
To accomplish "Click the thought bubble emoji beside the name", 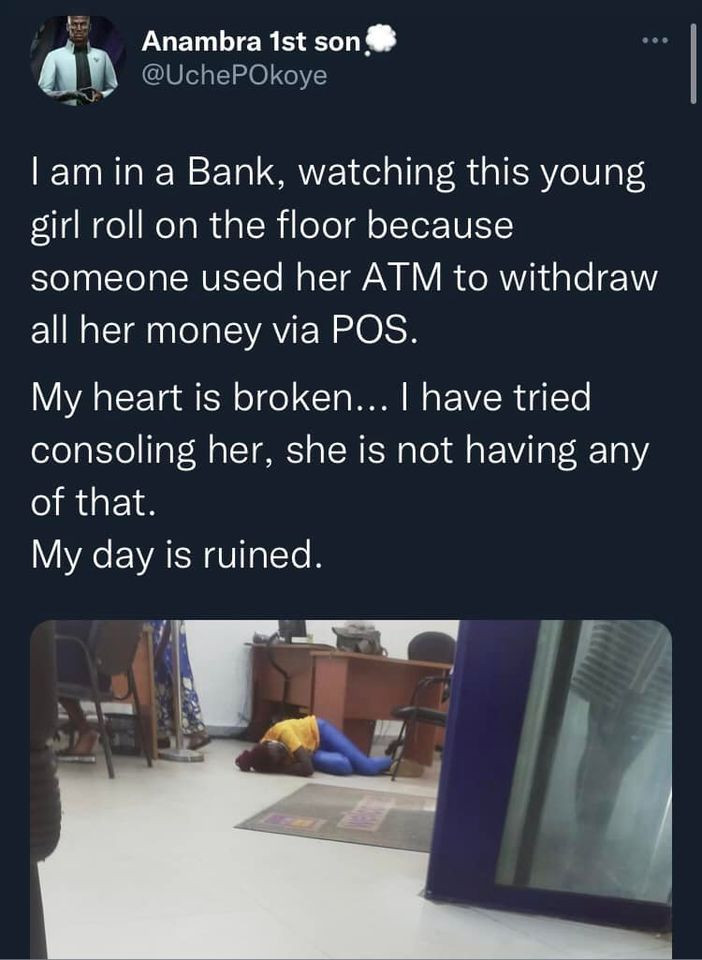I will (381, 40).
